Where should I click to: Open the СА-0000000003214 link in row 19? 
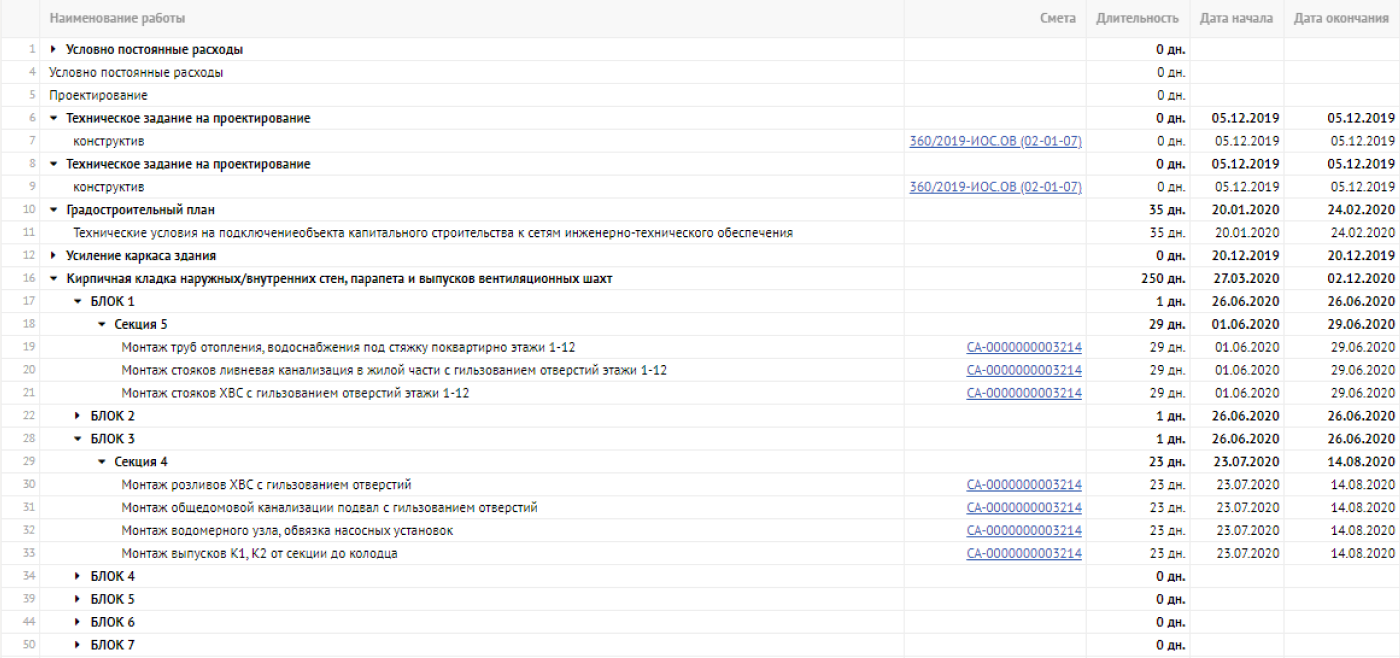pos(1024,348)
